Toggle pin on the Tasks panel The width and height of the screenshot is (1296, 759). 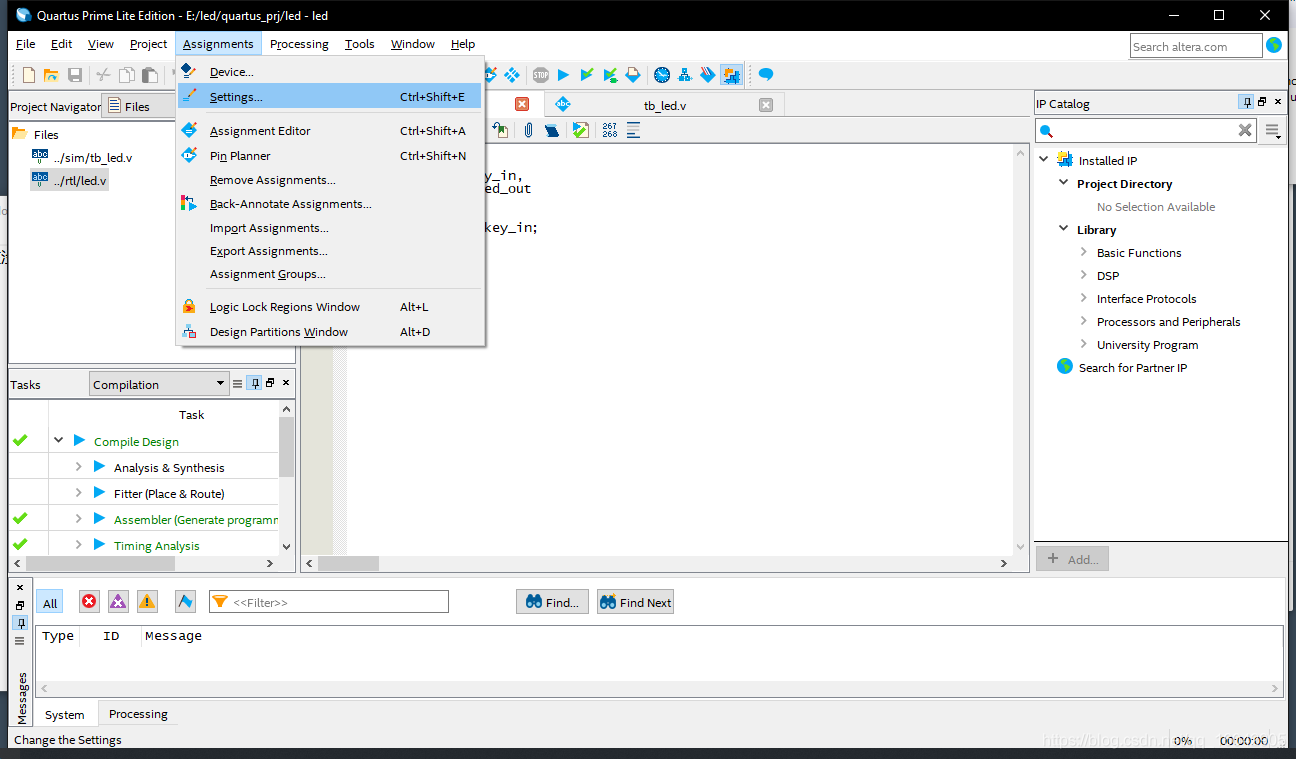[x=254, y=383]
